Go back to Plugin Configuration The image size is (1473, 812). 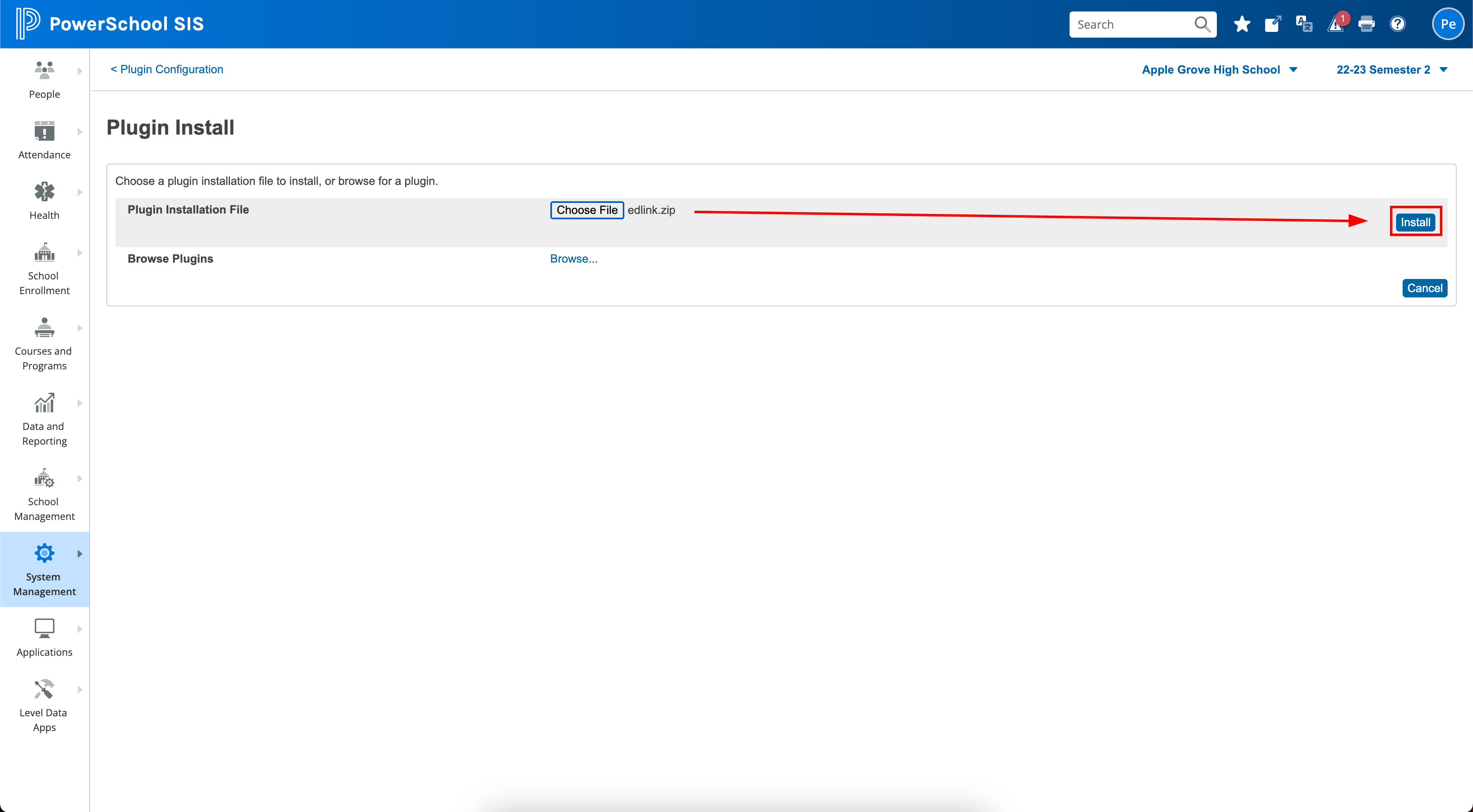click(167, 69)
